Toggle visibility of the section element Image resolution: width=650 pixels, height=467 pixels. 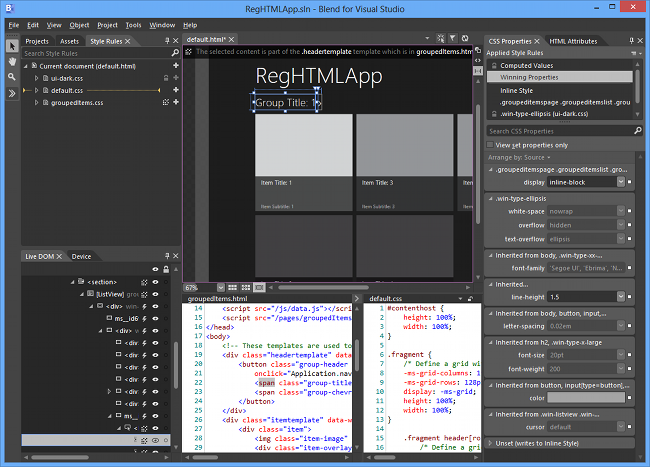point(155,282)
